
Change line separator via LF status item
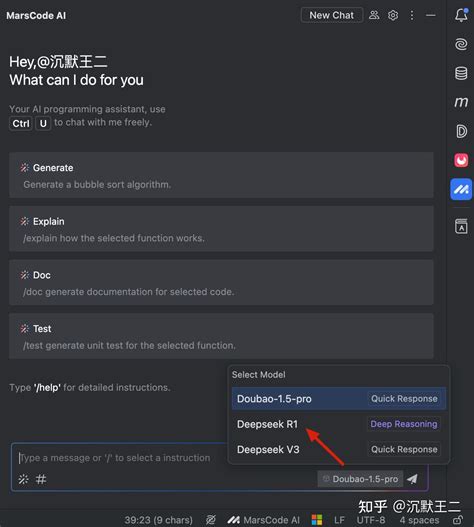point(339,520)
